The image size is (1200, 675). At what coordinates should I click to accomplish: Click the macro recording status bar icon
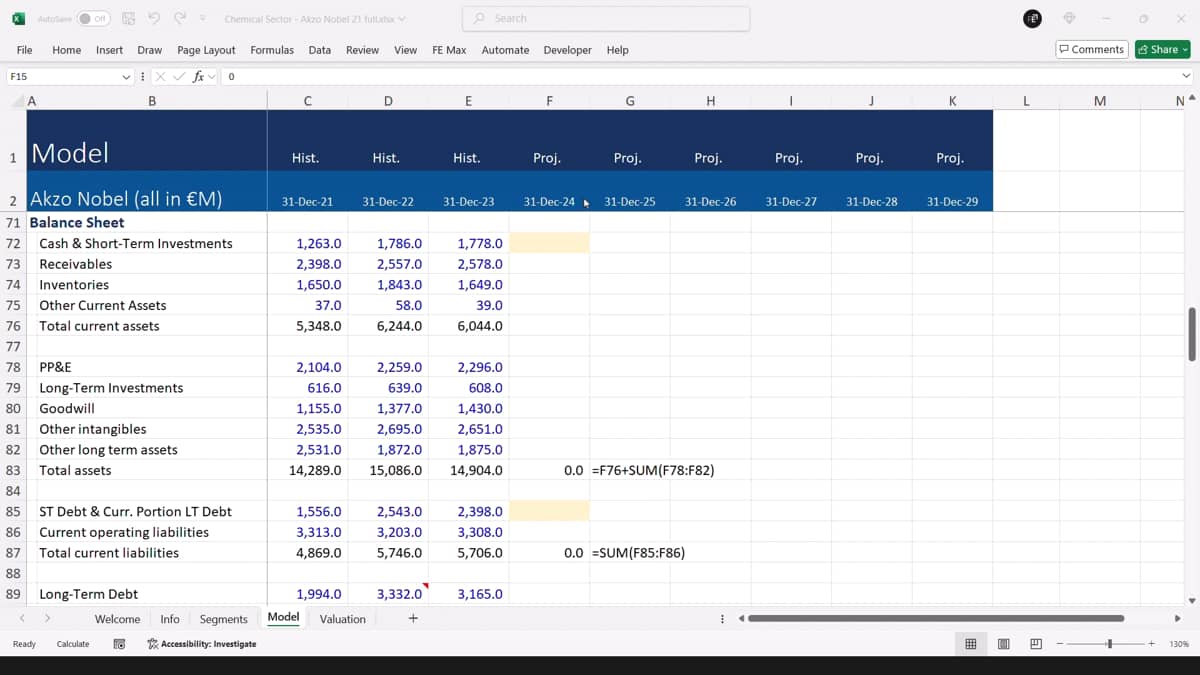point(119,644)
